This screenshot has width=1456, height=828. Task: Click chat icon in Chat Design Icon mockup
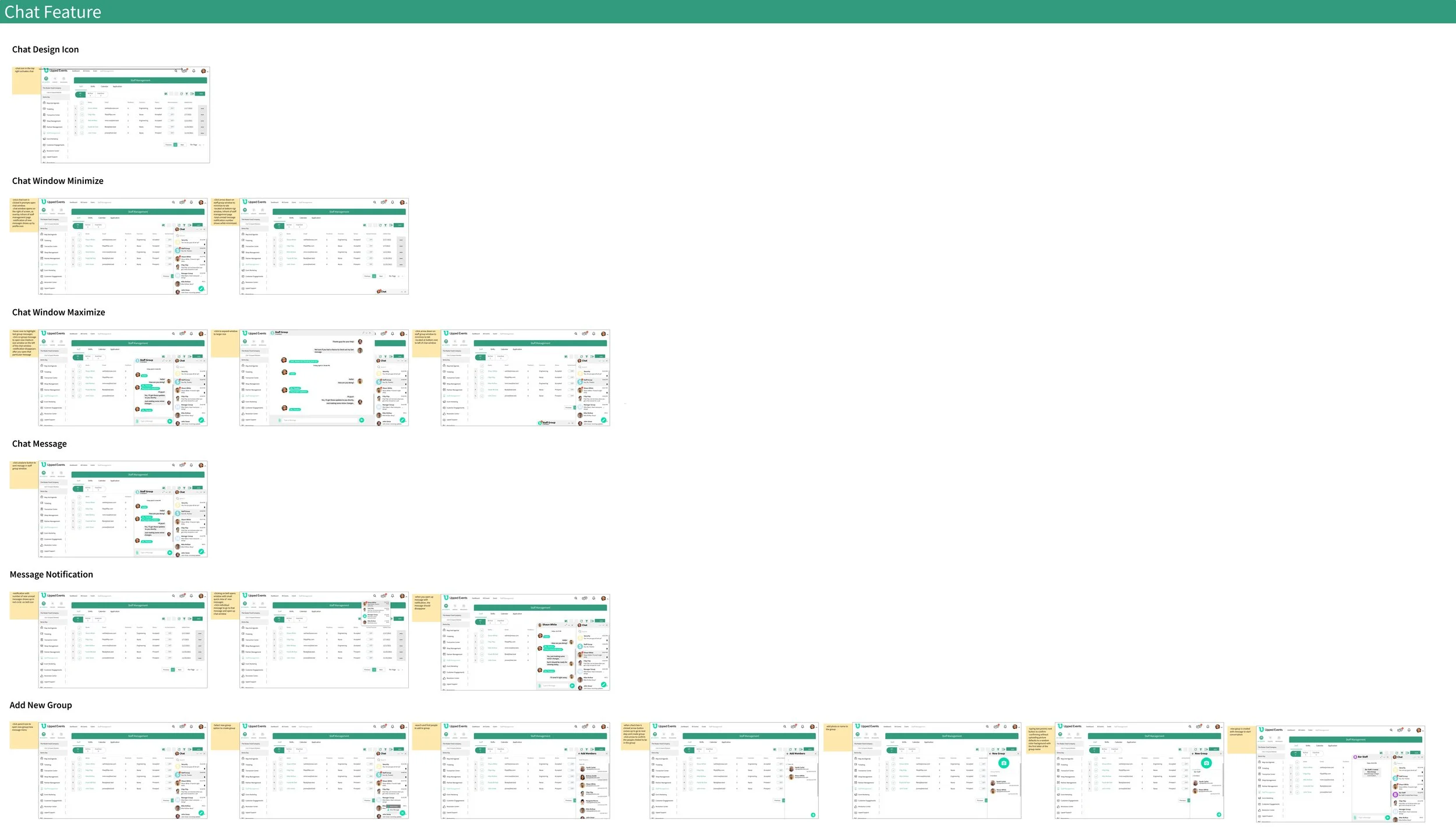coord(184,71)
